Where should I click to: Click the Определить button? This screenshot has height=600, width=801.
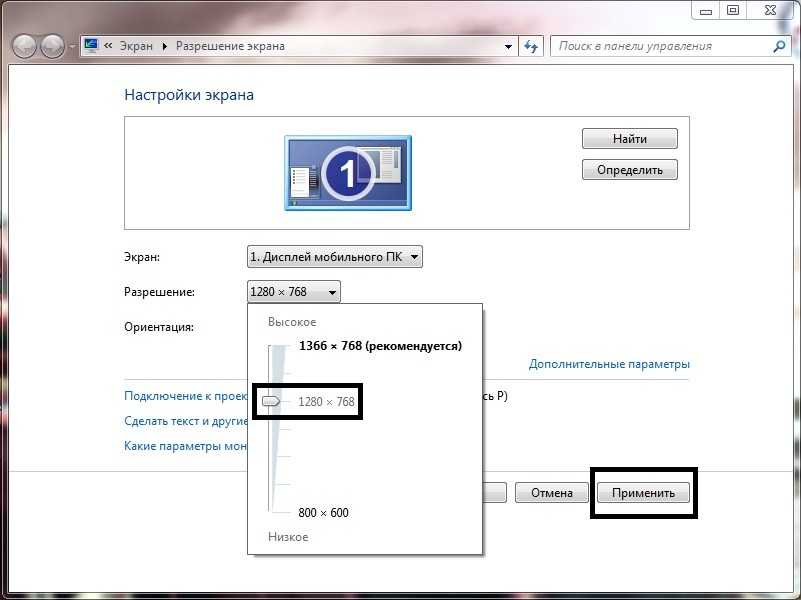pyautogui.click(x=630, y=170)
